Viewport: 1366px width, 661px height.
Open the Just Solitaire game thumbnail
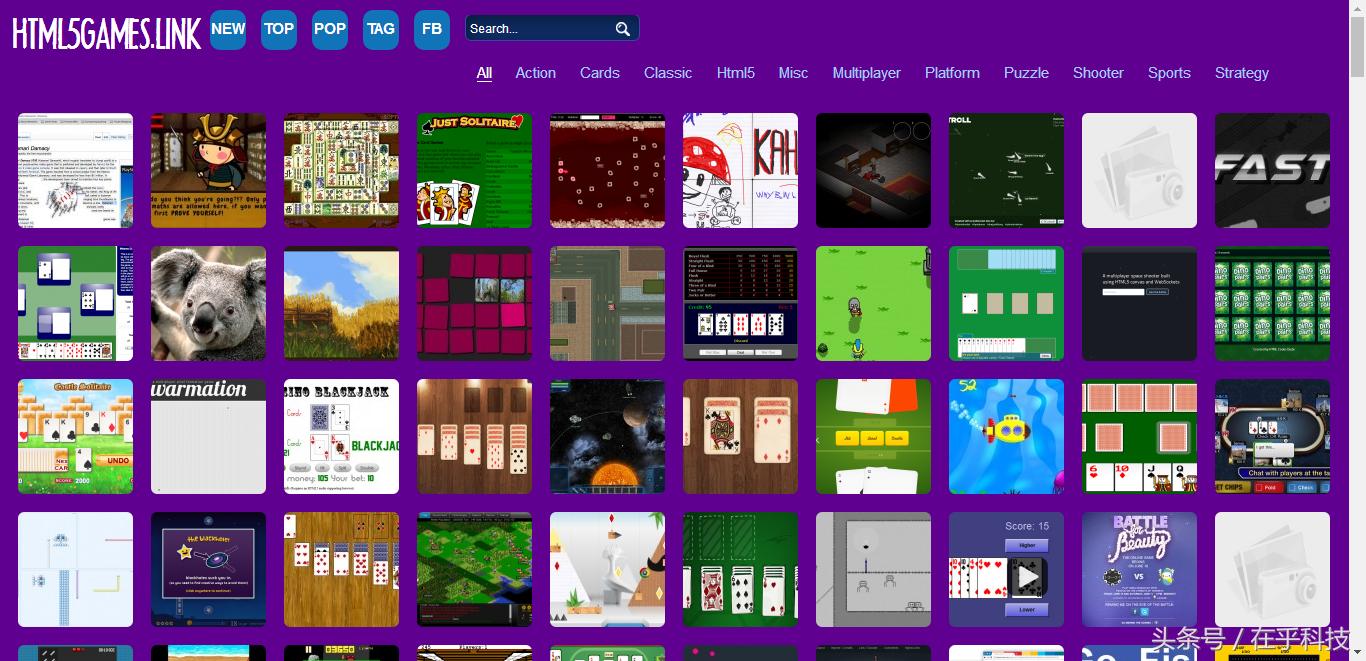[x=474, y=170]
